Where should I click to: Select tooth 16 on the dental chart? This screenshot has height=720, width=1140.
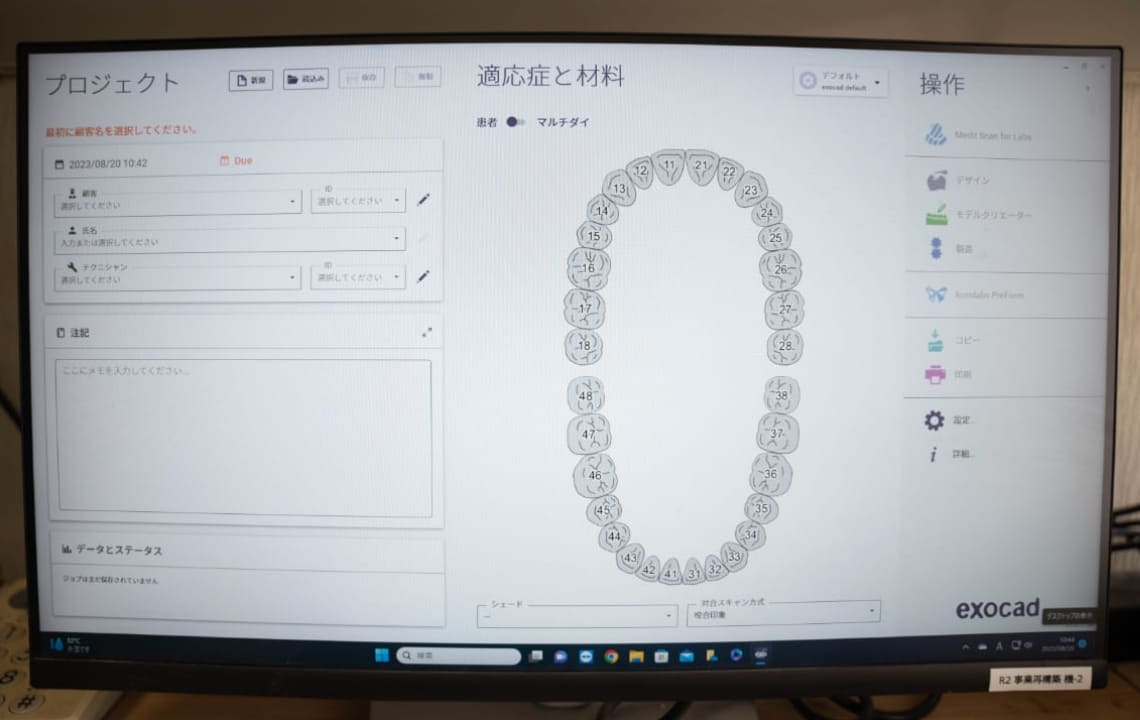[588, 268]
